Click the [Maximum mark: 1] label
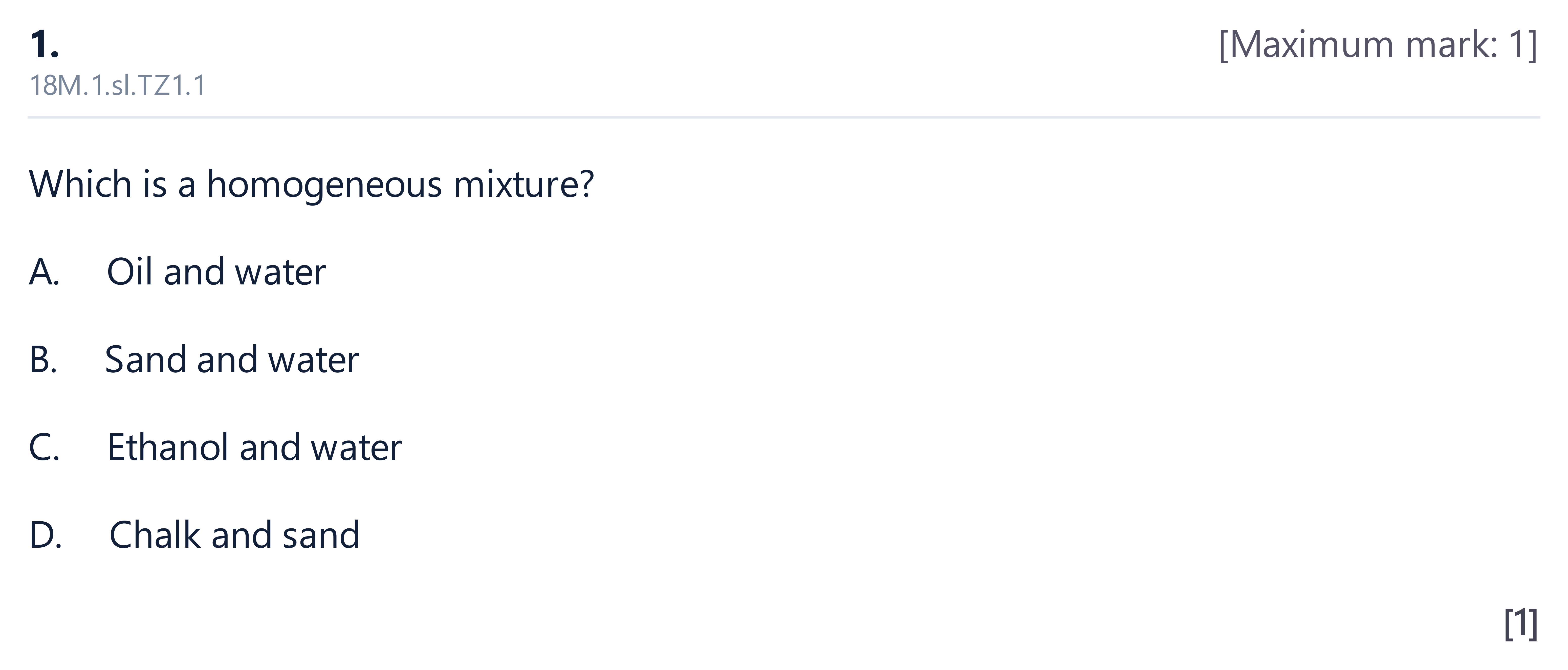 1378,44
